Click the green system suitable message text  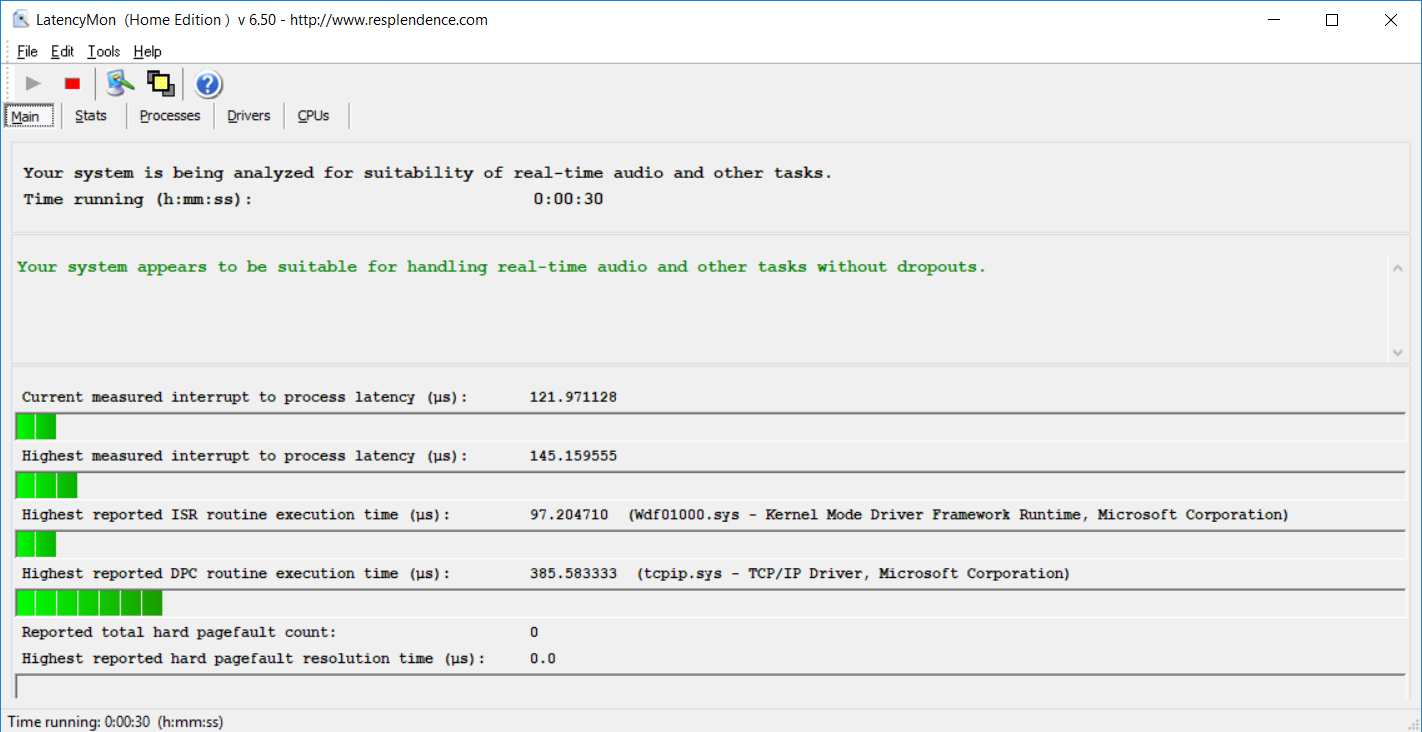point(501,267)
